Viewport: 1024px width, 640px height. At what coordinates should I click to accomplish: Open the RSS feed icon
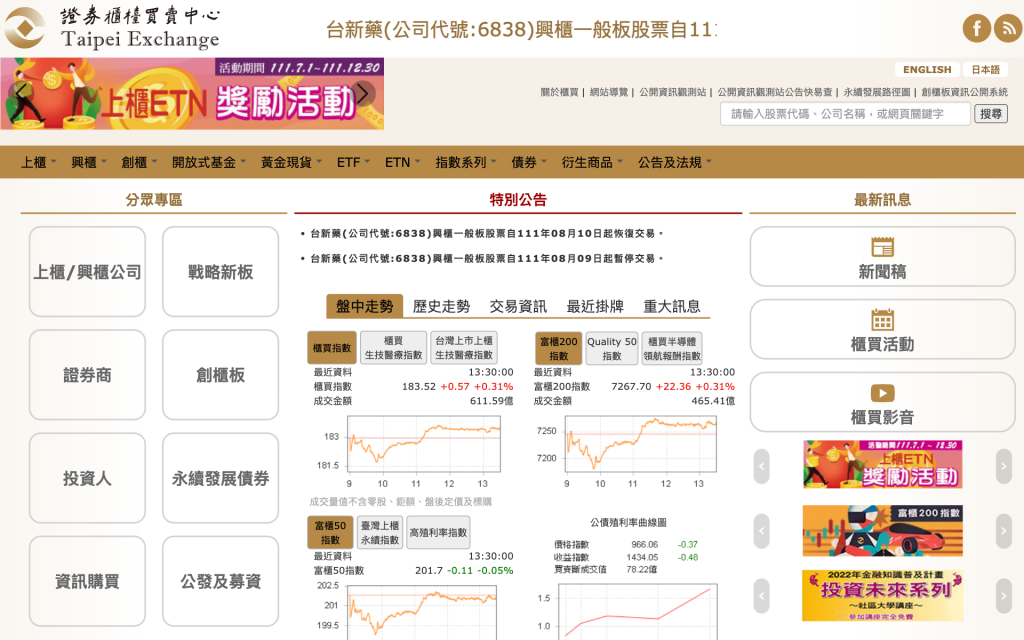click(x=1008, y=28)
